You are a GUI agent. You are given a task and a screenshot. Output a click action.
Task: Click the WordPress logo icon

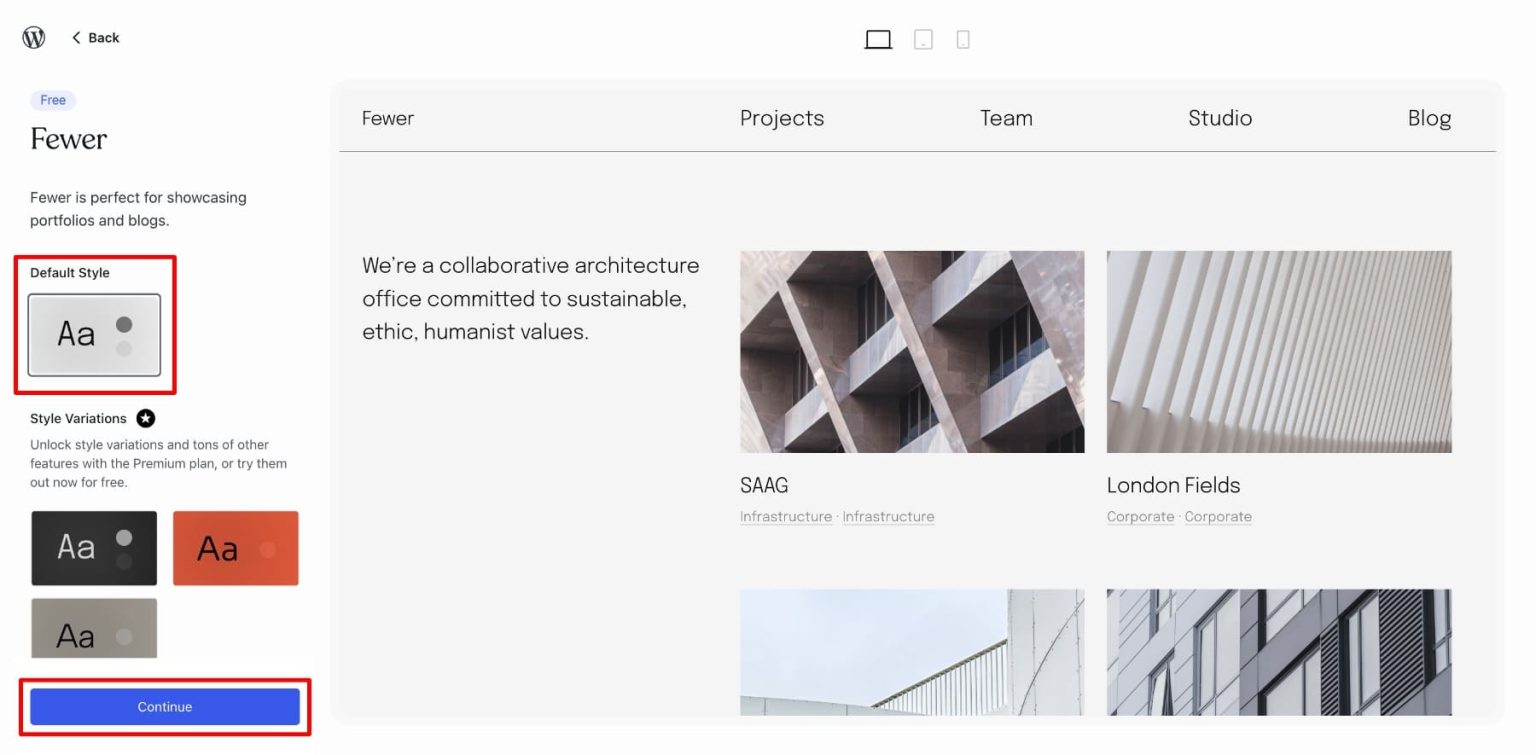[x=33, y=37]
